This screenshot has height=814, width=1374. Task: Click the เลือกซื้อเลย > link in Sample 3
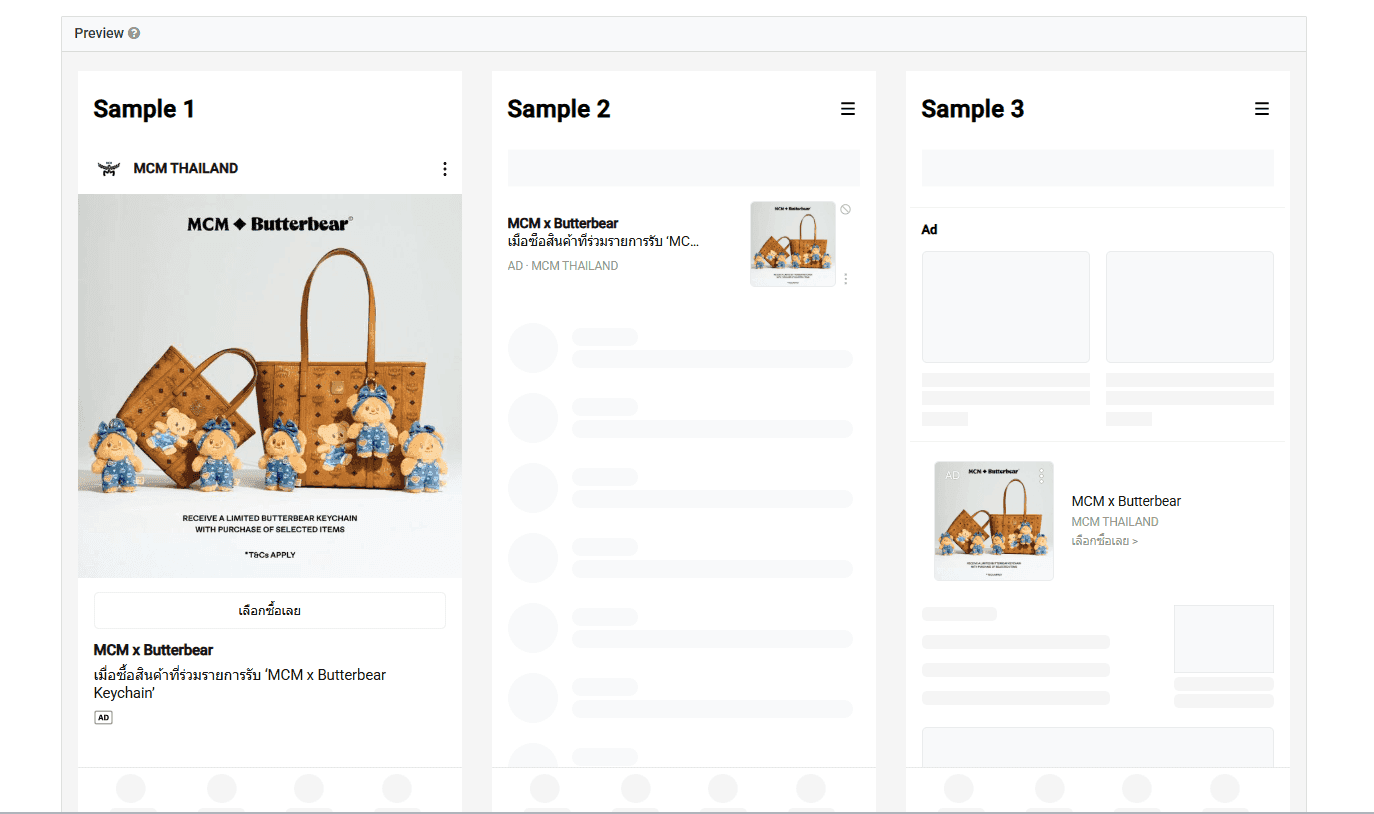1104,541
